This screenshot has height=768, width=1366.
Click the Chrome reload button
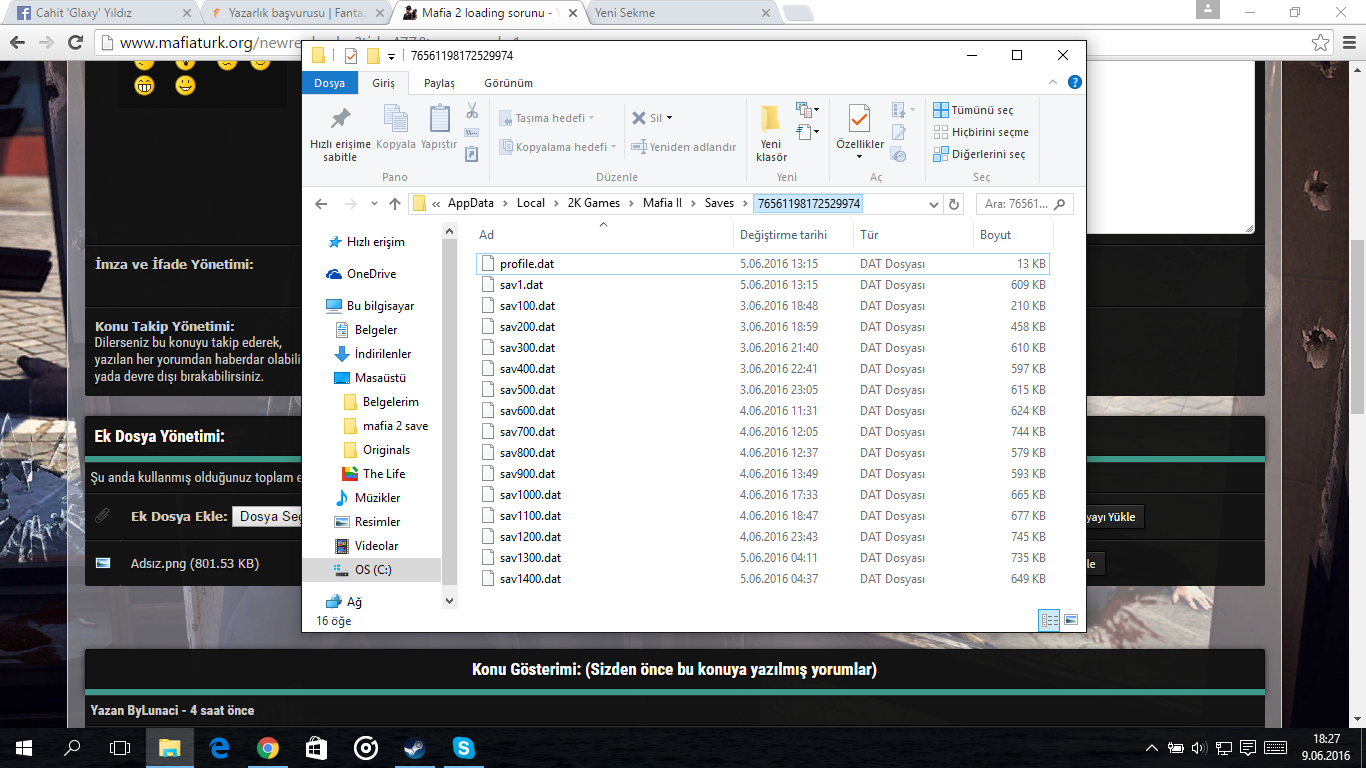tap(75, 43)
